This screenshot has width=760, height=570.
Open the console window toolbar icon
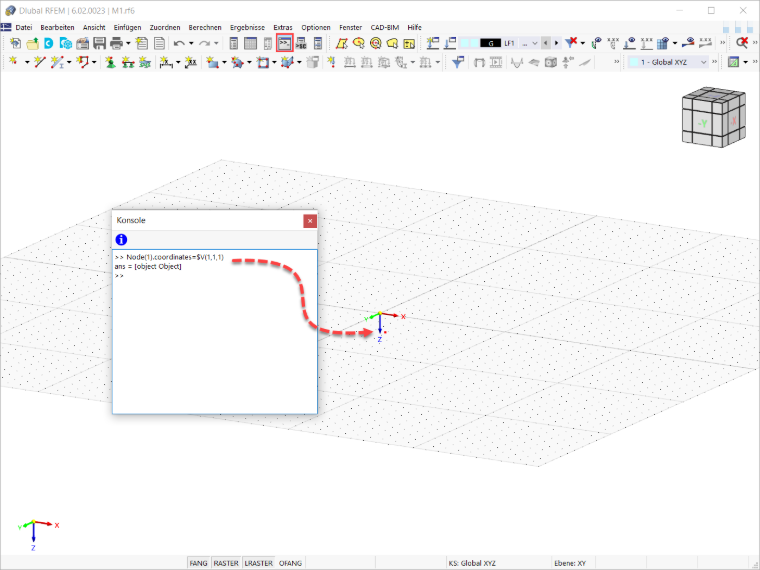(285, 43)
